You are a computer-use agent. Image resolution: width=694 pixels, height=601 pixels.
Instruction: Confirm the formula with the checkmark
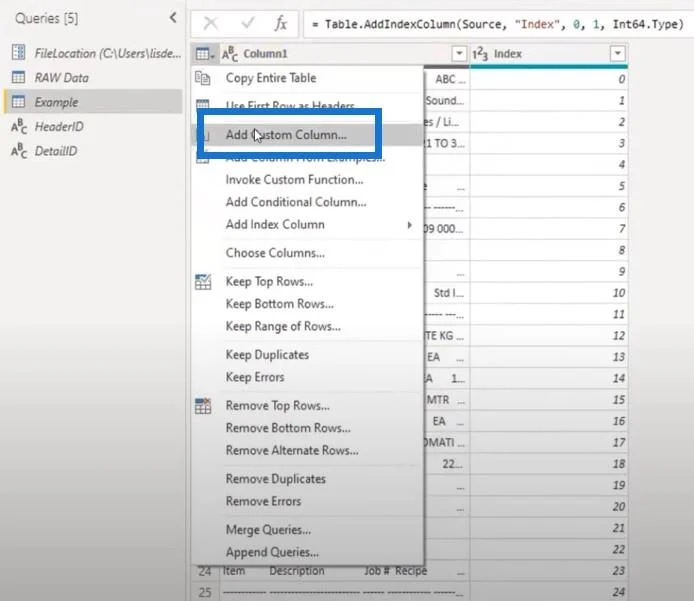tap(248, 23)
